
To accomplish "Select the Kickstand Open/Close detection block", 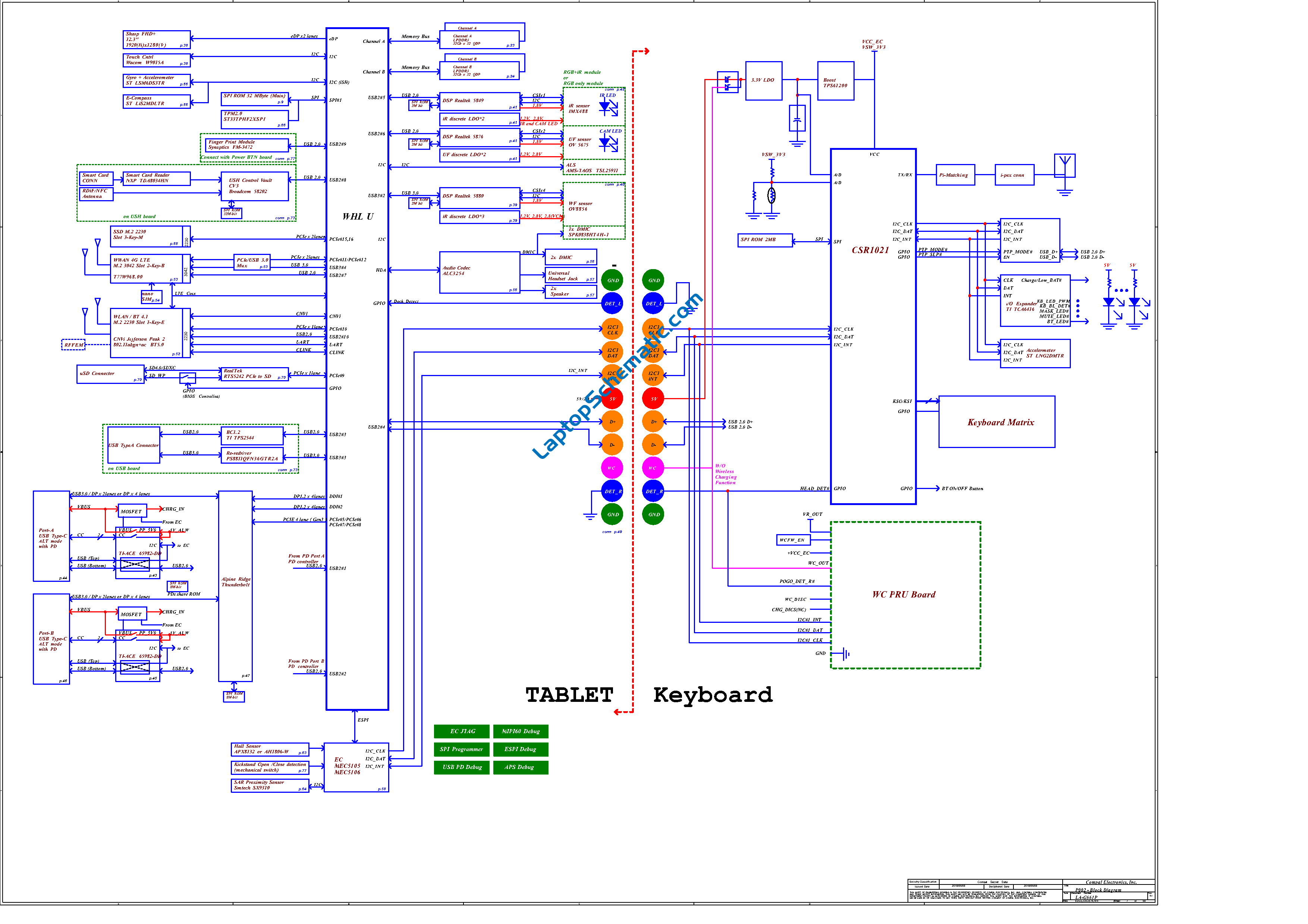I will point(270,767).
